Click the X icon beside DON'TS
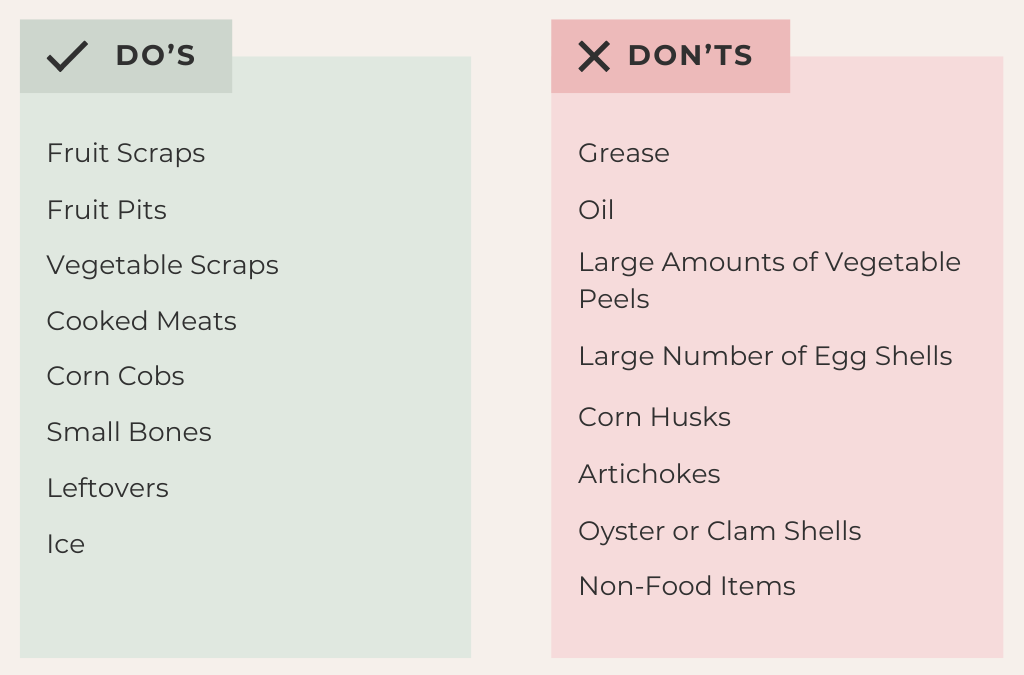Viewport: 1024px width, 675px height. click(x=593, y=56)
